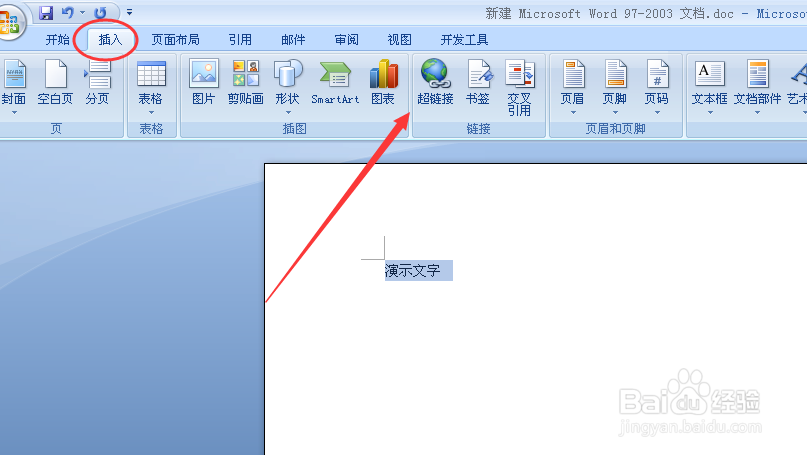Expand the 文本框 dropdown arrow
807x455 pixels.
pos(710,112)
